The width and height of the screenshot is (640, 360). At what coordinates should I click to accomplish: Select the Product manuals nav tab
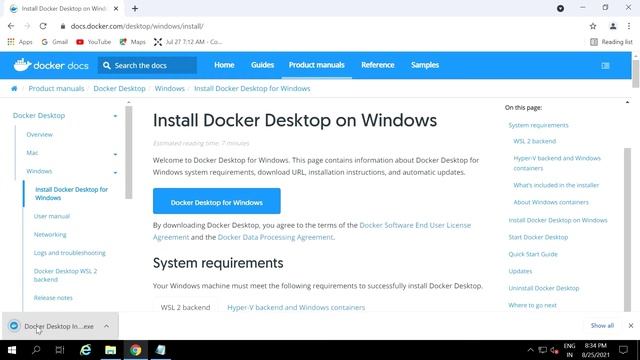tap(317, 65)
